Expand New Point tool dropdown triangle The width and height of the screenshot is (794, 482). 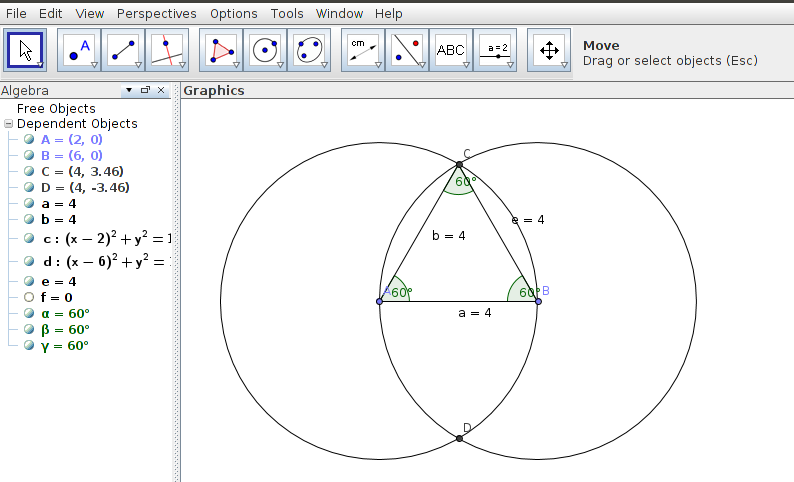click(x=94, y=65)
